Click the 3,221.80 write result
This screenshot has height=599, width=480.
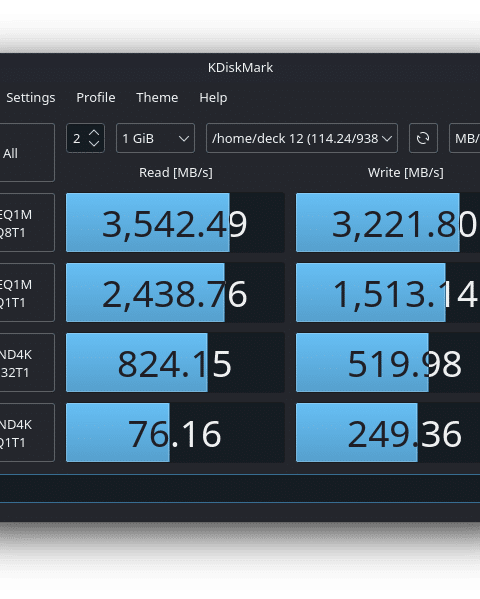tap(388, 222)
